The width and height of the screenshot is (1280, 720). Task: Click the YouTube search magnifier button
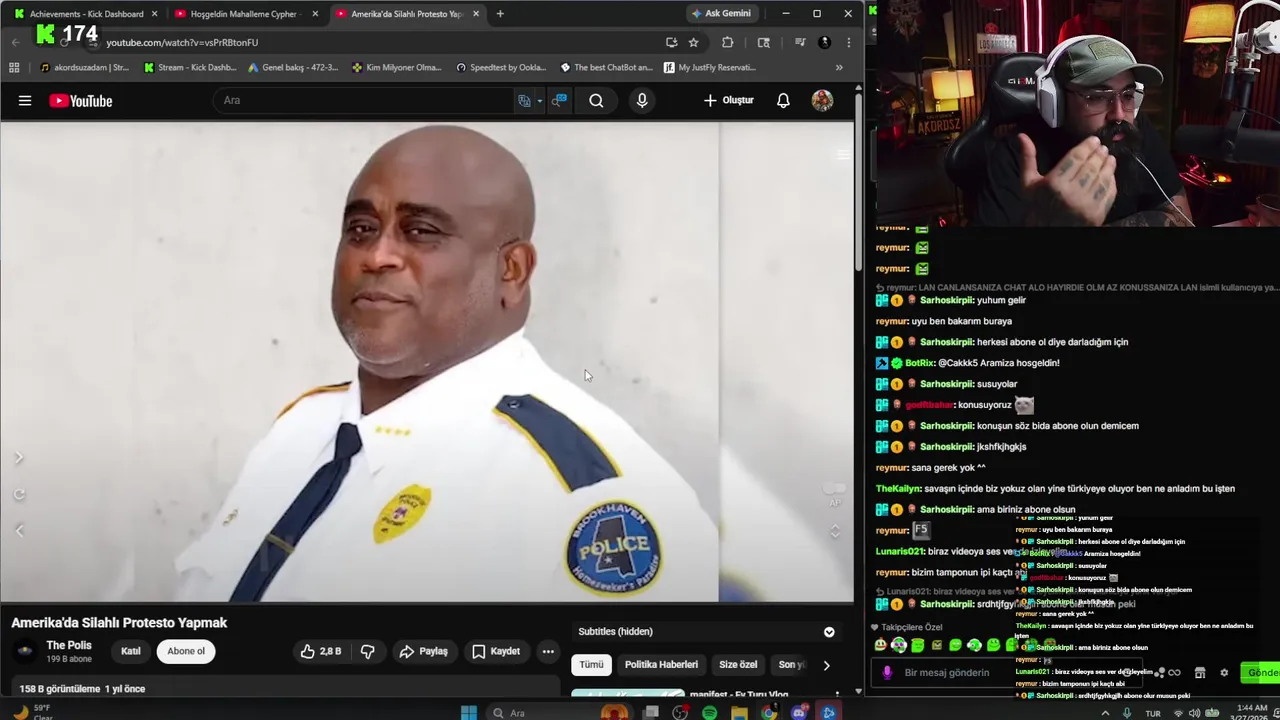pos(596,100)
